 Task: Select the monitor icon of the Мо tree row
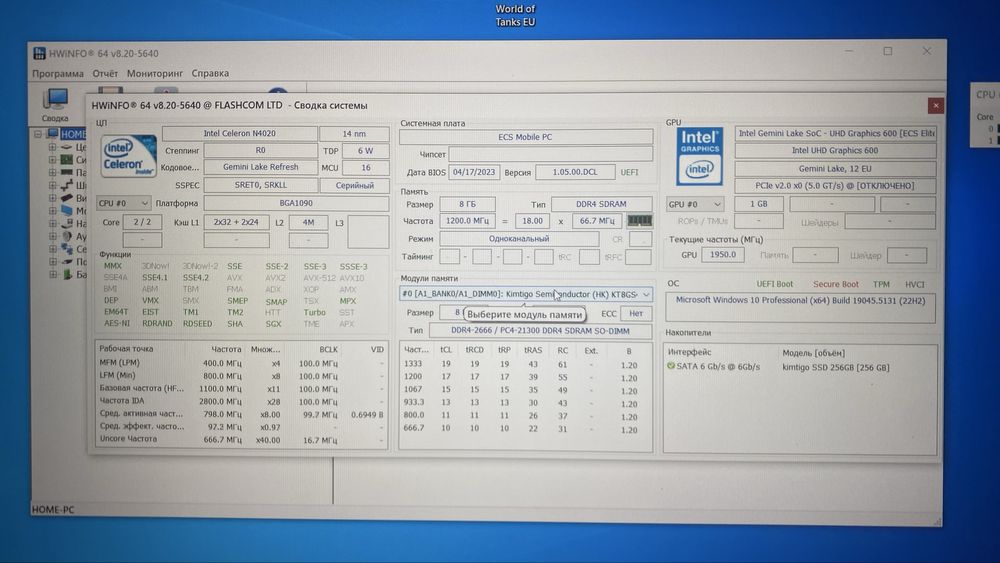tap(67, 211)
